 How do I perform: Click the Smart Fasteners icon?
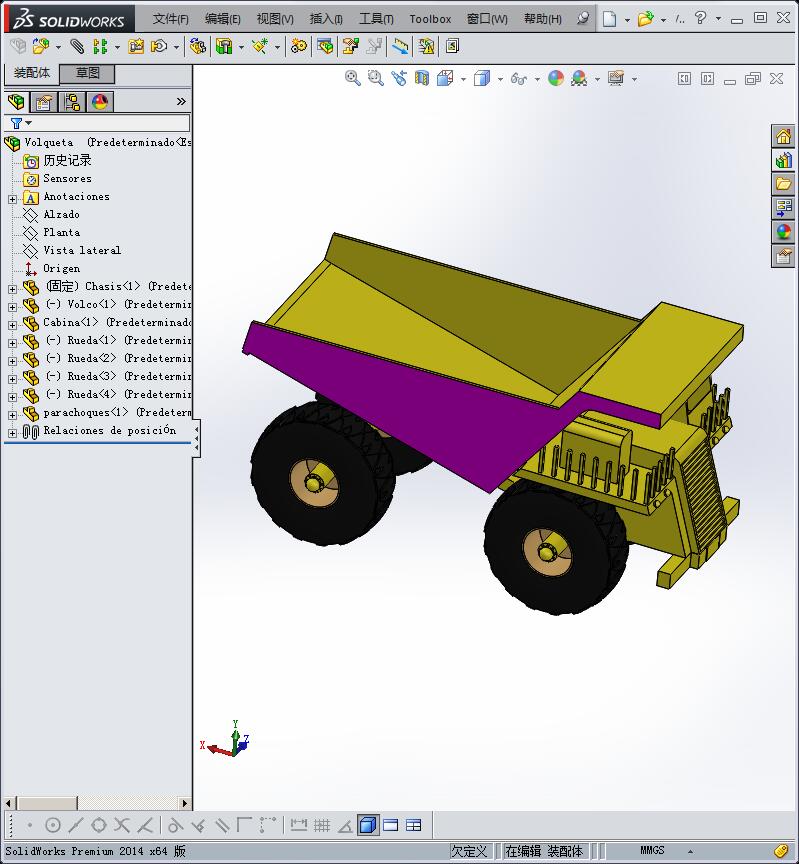[136, 46]
